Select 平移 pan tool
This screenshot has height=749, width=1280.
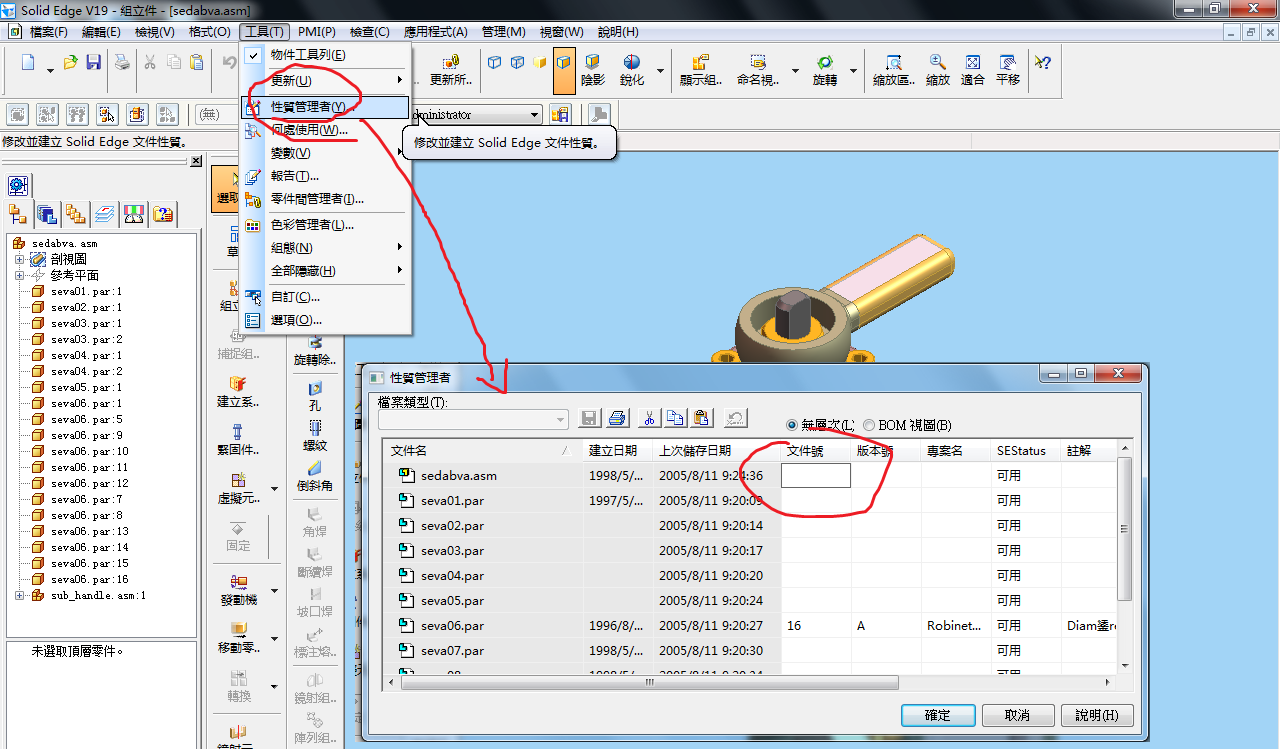pos(1008,70)
